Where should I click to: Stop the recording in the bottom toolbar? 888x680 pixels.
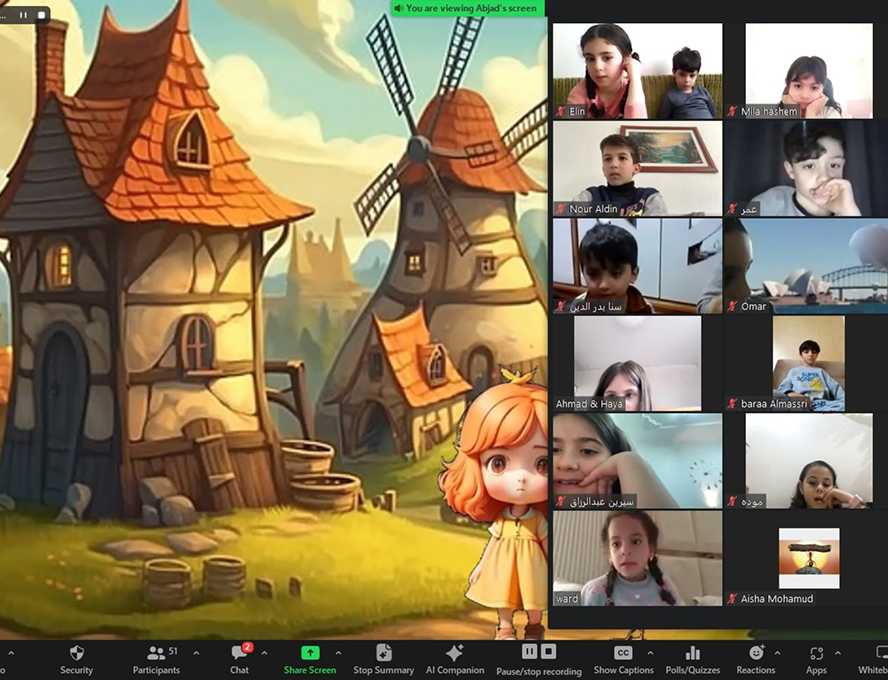[548, 652]
